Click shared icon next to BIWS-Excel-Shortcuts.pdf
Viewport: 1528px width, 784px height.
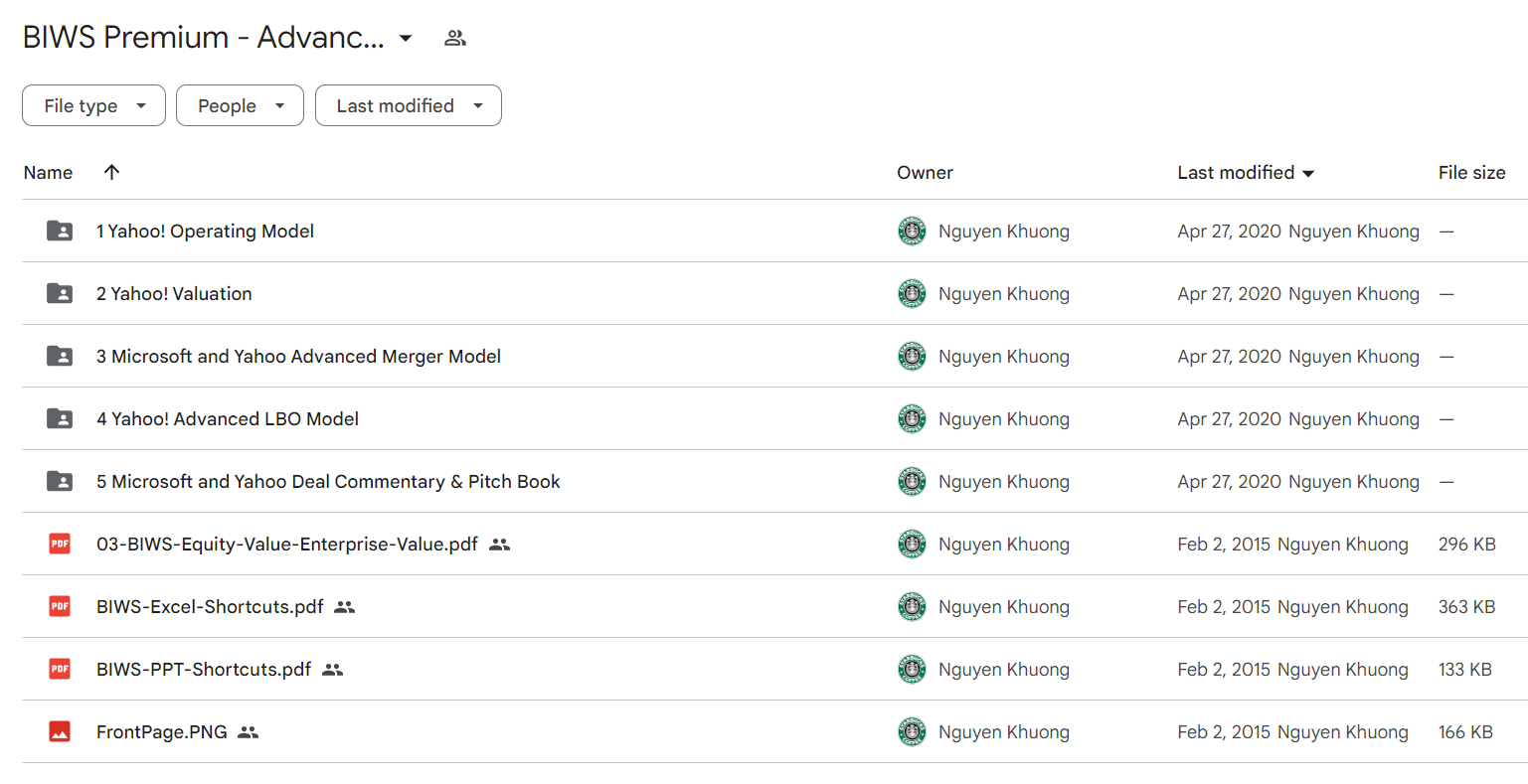pyautogui.click(x=344, y=607)
